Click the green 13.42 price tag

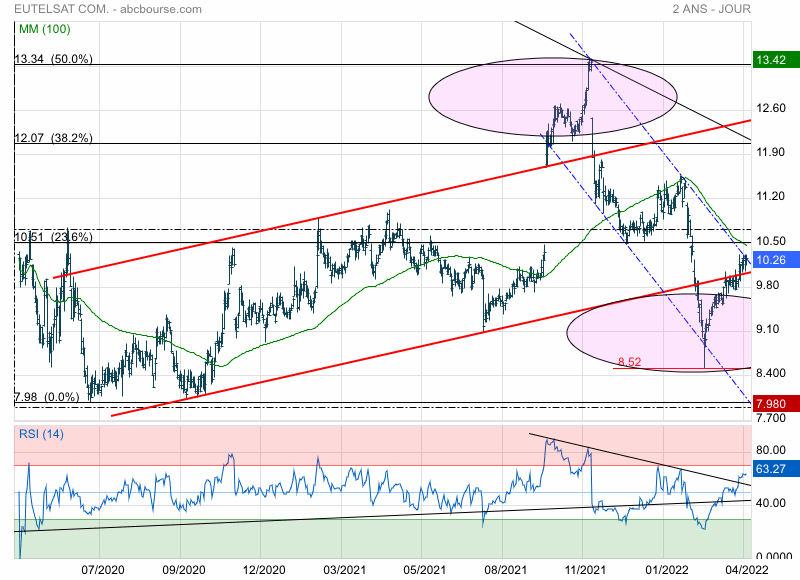776,60
